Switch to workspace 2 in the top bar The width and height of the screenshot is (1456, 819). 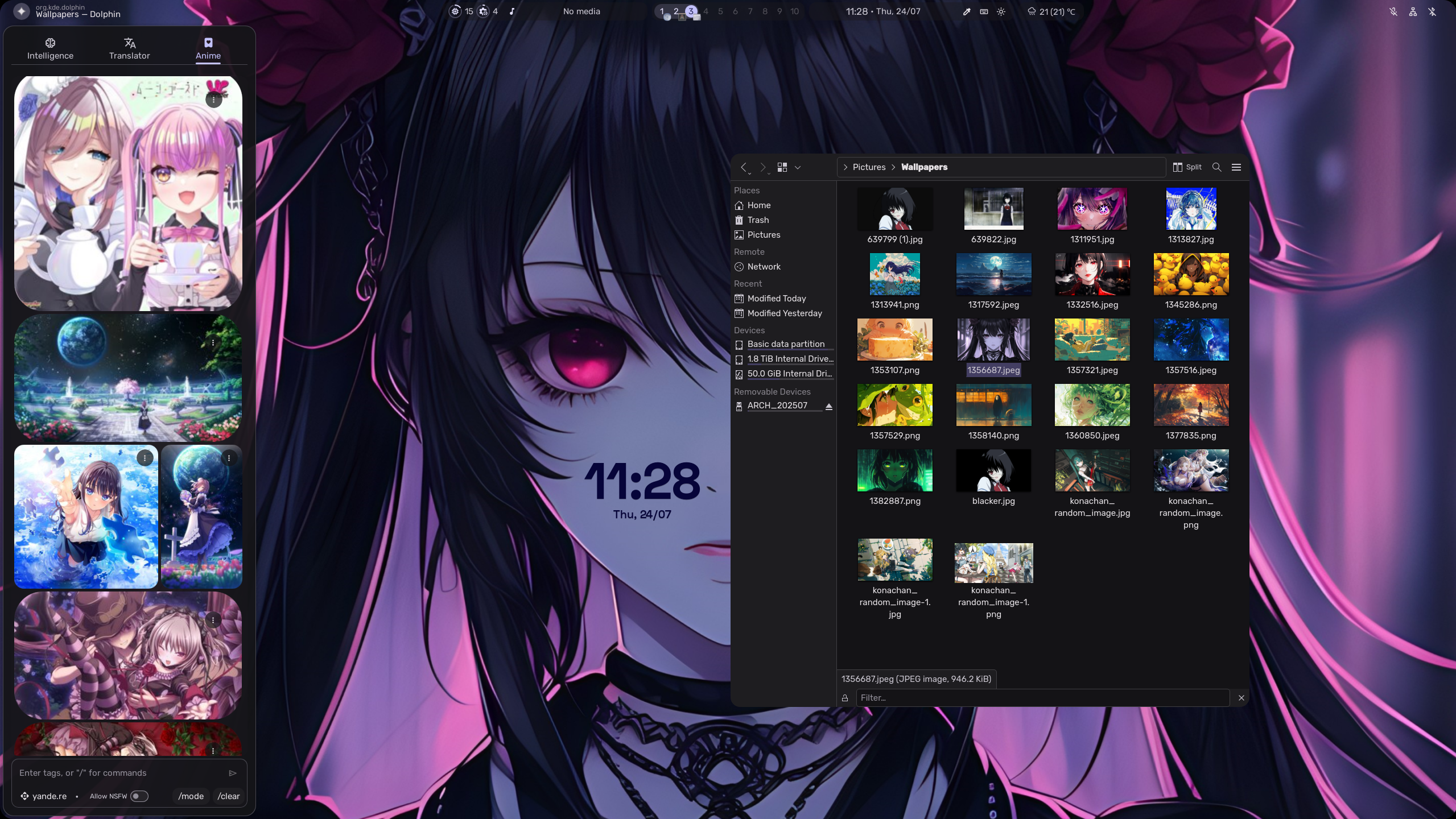point(677,11)
